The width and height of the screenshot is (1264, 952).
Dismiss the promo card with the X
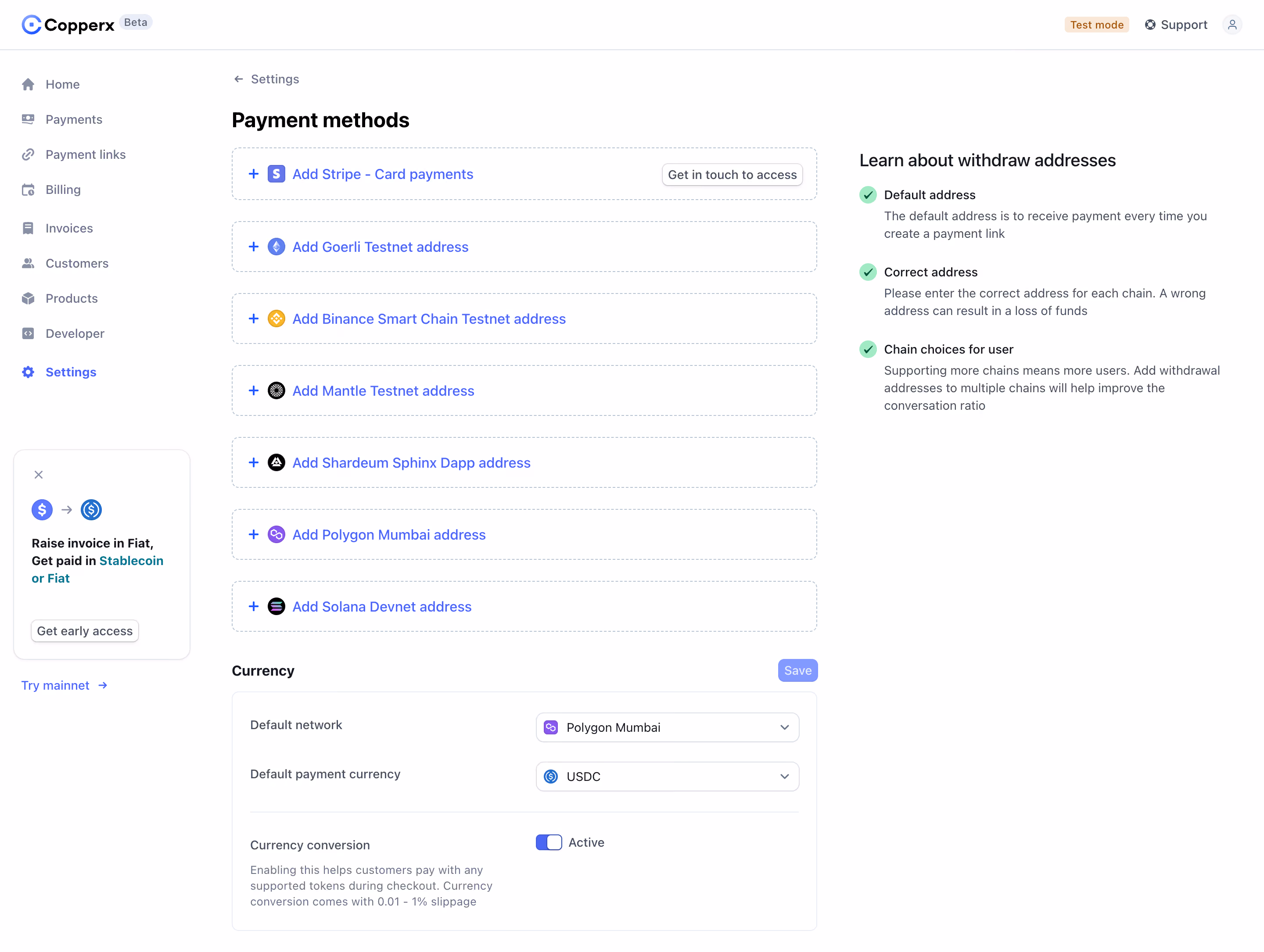click(38, 475)
